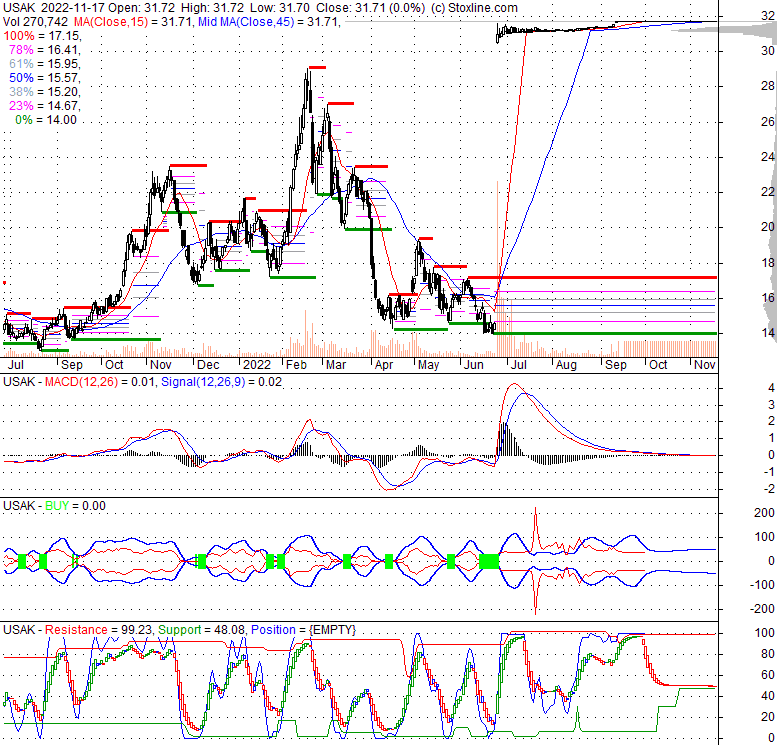Click the 'High: 31.72' header value
Screen dimensions: 778x746
pyautogui.click(x=213, y=8)
